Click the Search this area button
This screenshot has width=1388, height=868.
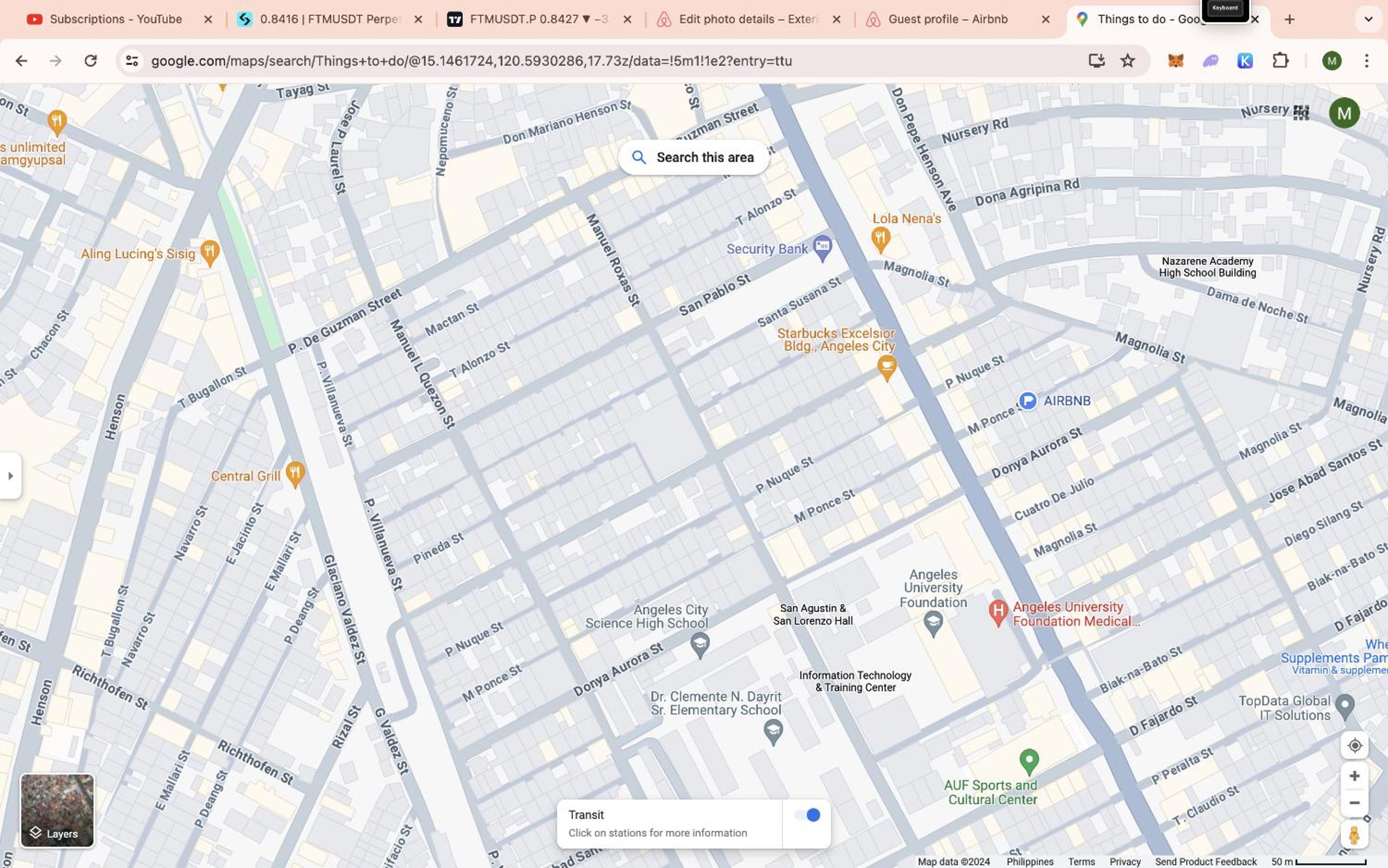tap(694, 157)
